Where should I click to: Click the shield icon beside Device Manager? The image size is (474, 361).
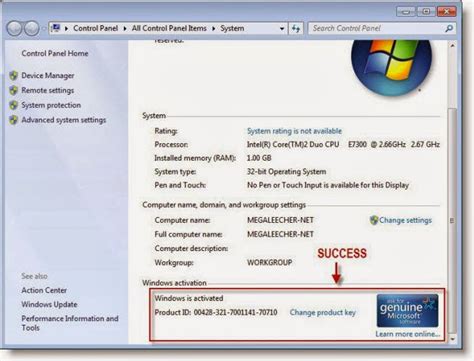click(14, 76)
